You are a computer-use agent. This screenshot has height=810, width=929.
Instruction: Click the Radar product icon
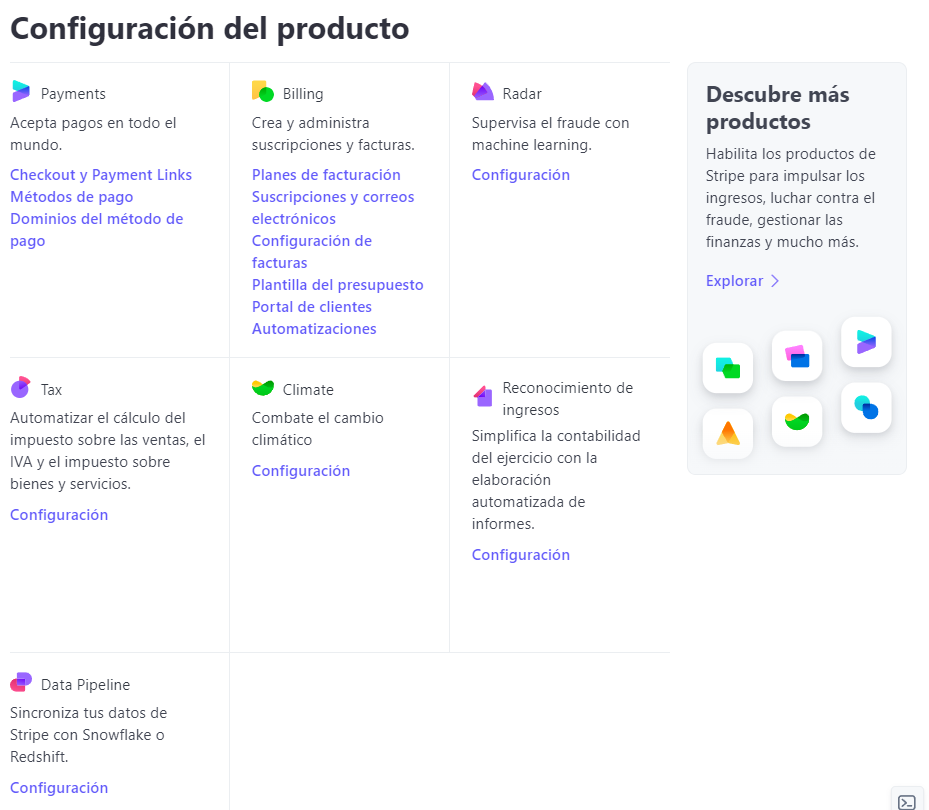coord(483,92)
